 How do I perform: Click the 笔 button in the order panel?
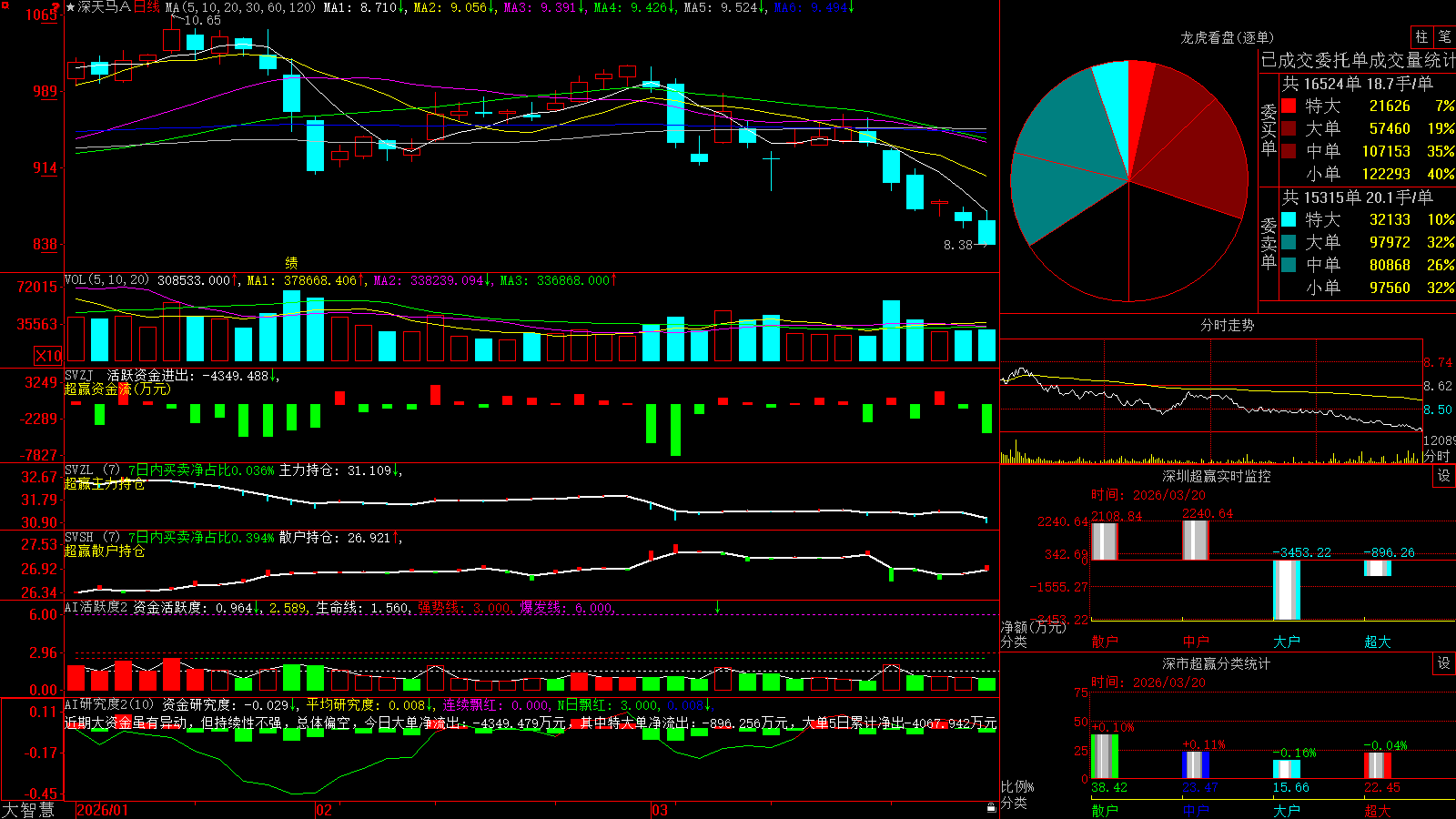click(1444, 36)
